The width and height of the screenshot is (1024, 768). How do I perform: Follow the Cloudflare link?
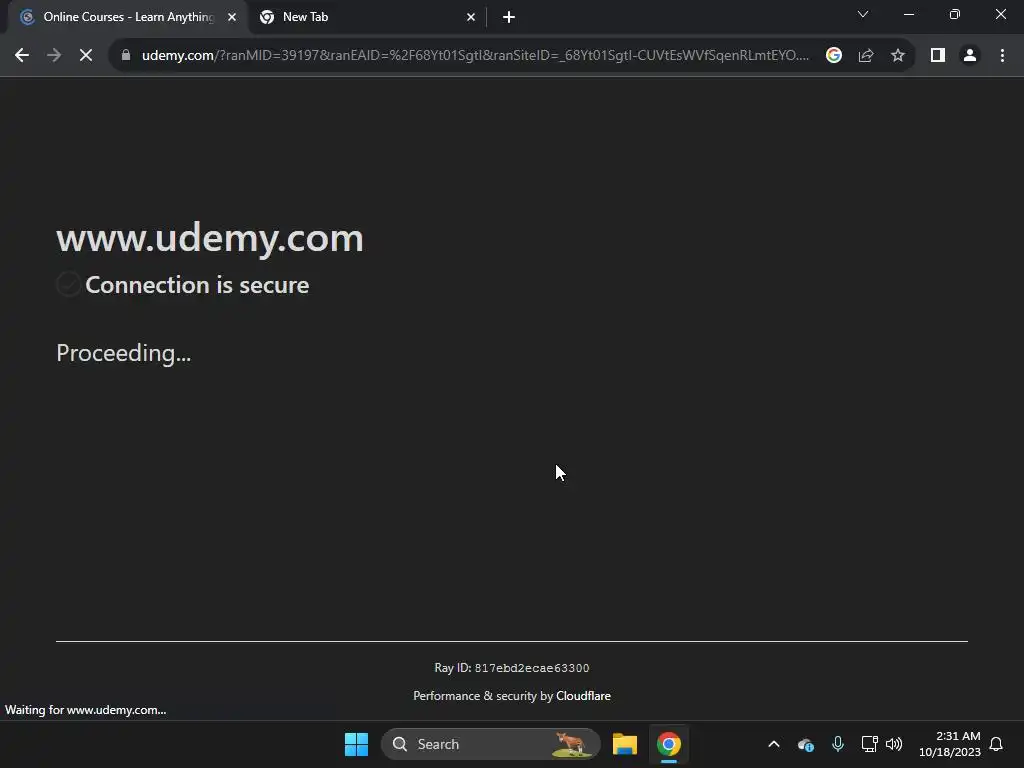[x=583, y=696]
